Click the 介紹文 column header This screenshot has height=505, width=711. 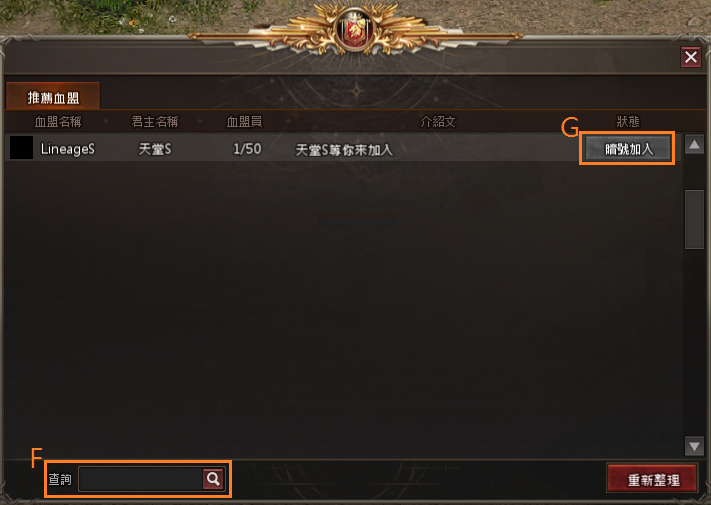438,121
